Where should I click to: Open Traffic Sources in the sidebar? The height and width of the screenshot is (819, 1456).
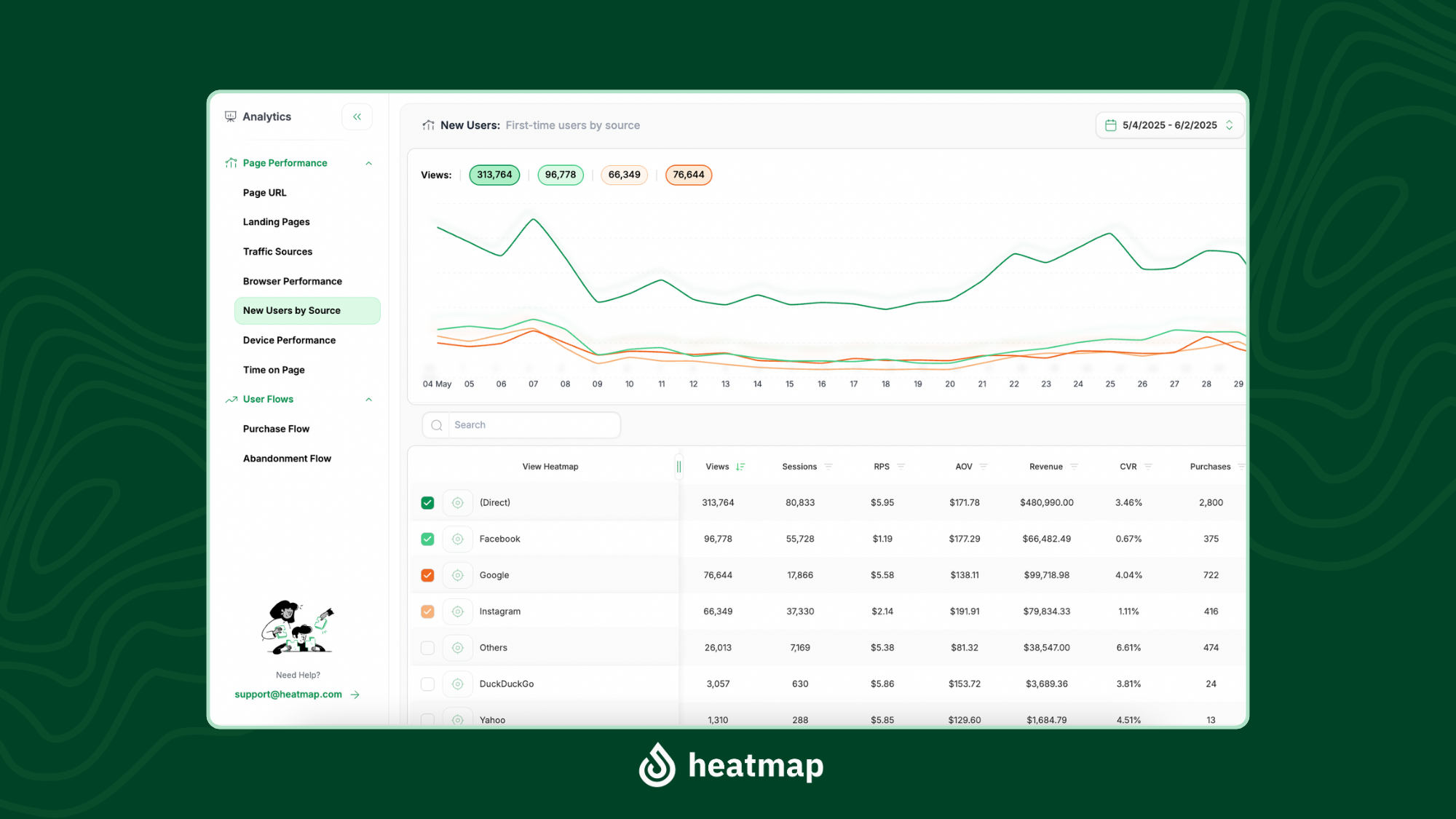coord(277,252)
